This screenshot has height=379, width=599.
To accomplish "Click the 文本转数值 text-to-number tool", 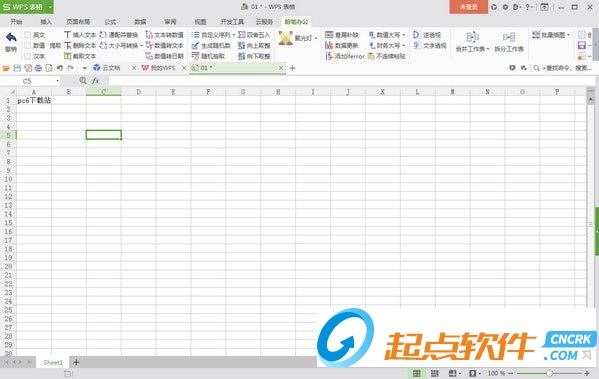I will click(165, 35).
